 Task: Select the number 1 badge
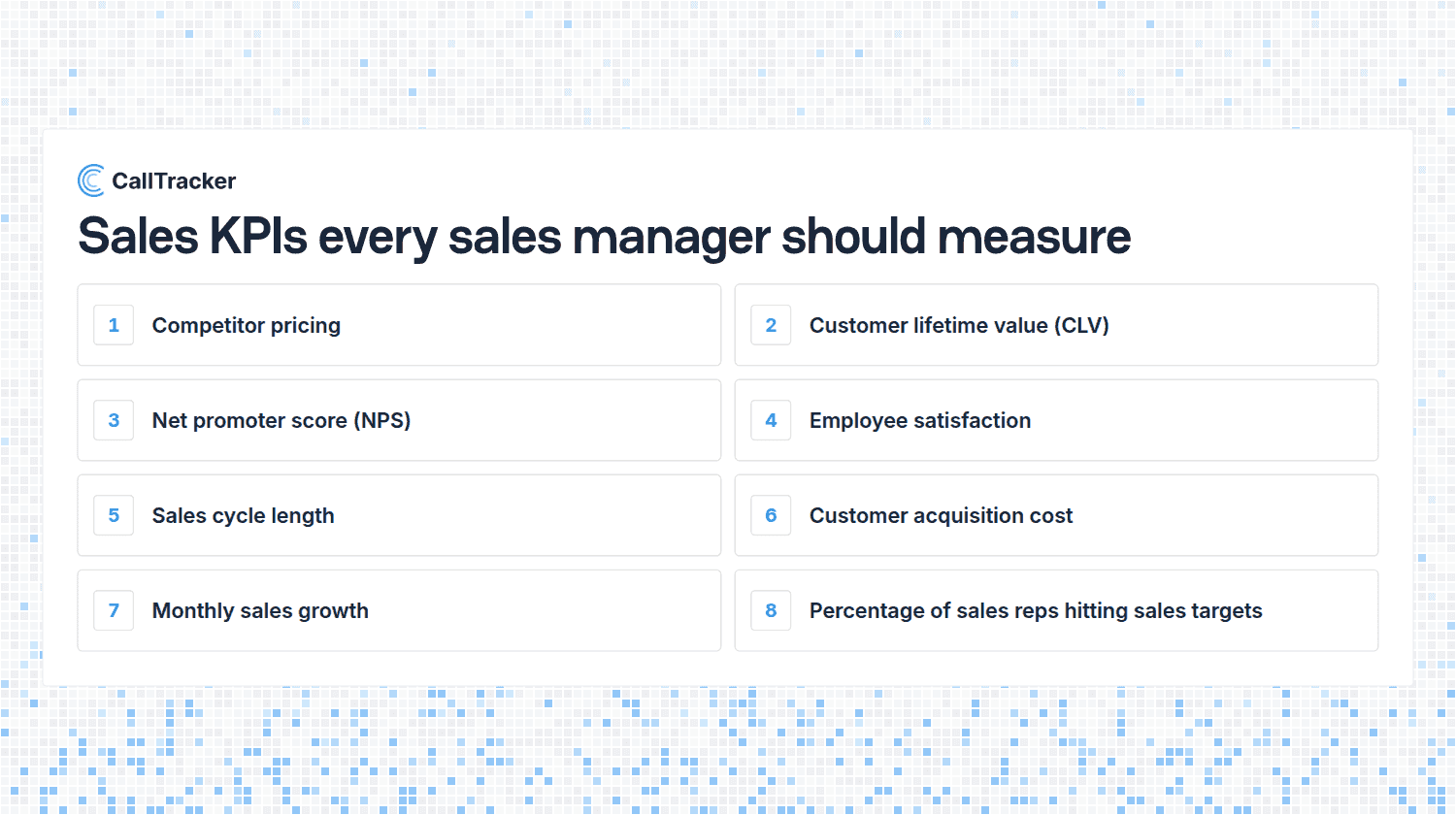(x=114, y=325)
